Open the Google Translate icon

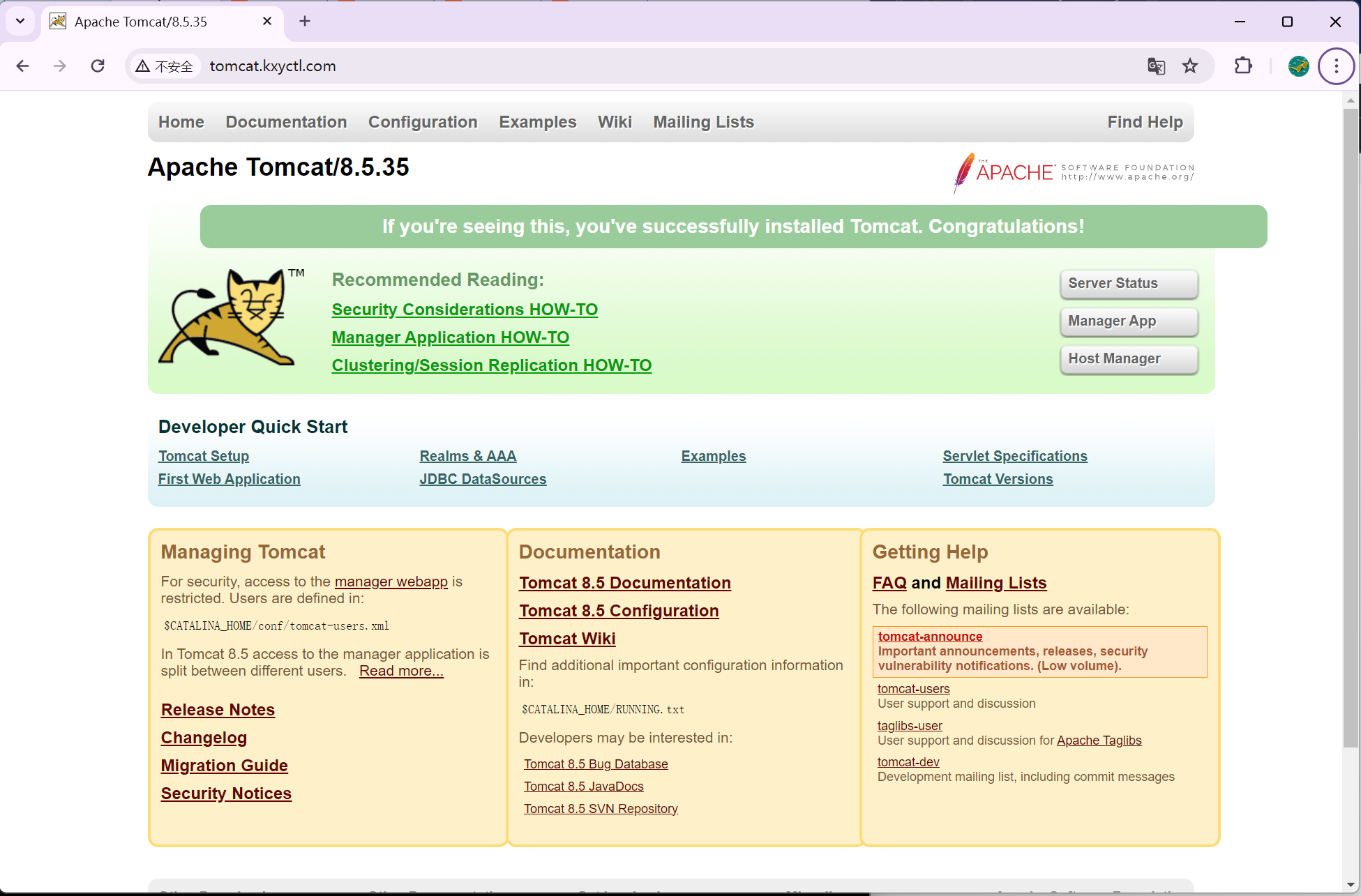pyautogui.click(x=1156, y=66)
